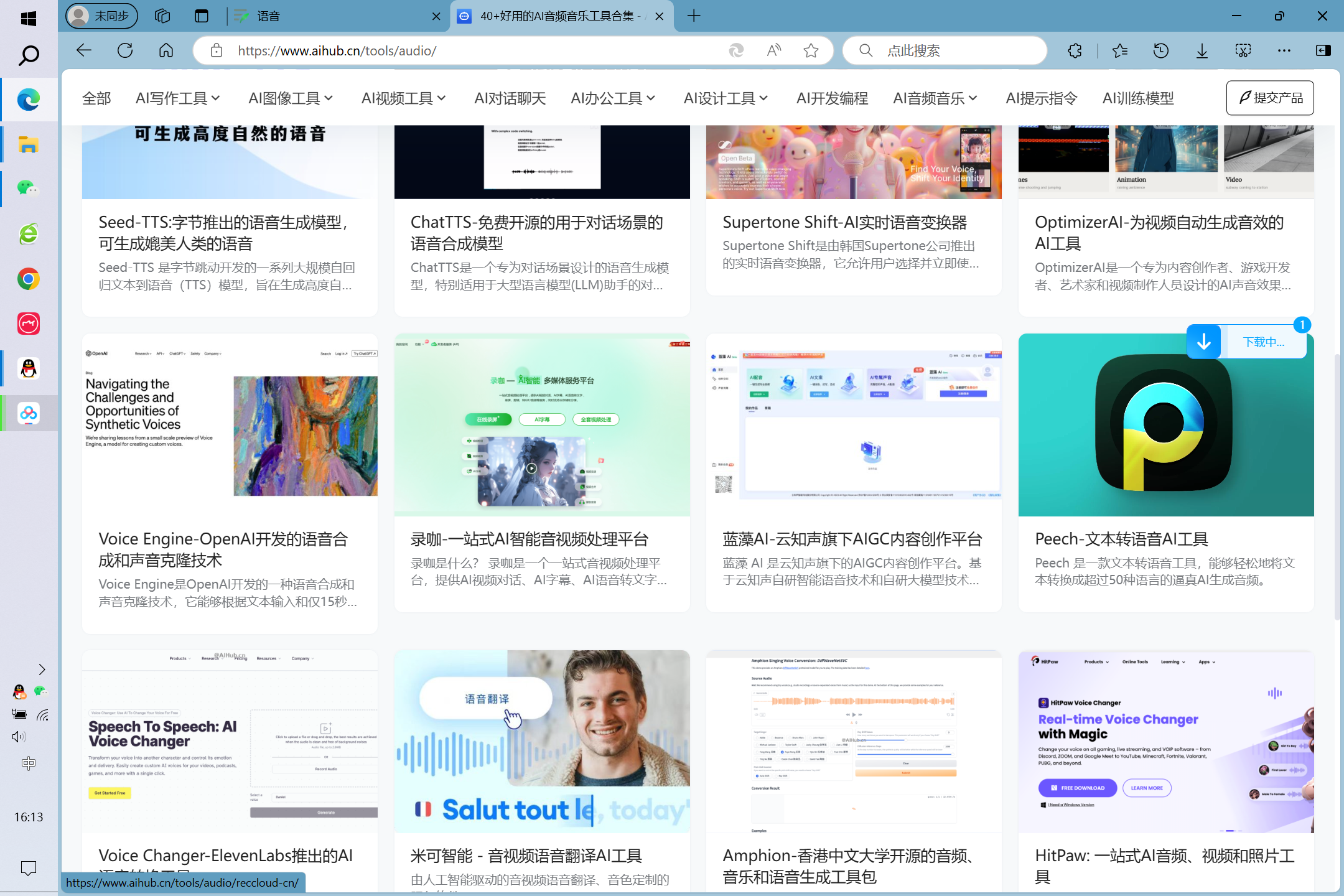Go to browser home page
The image size is (1344, 896).
click(x=166, y=50)
